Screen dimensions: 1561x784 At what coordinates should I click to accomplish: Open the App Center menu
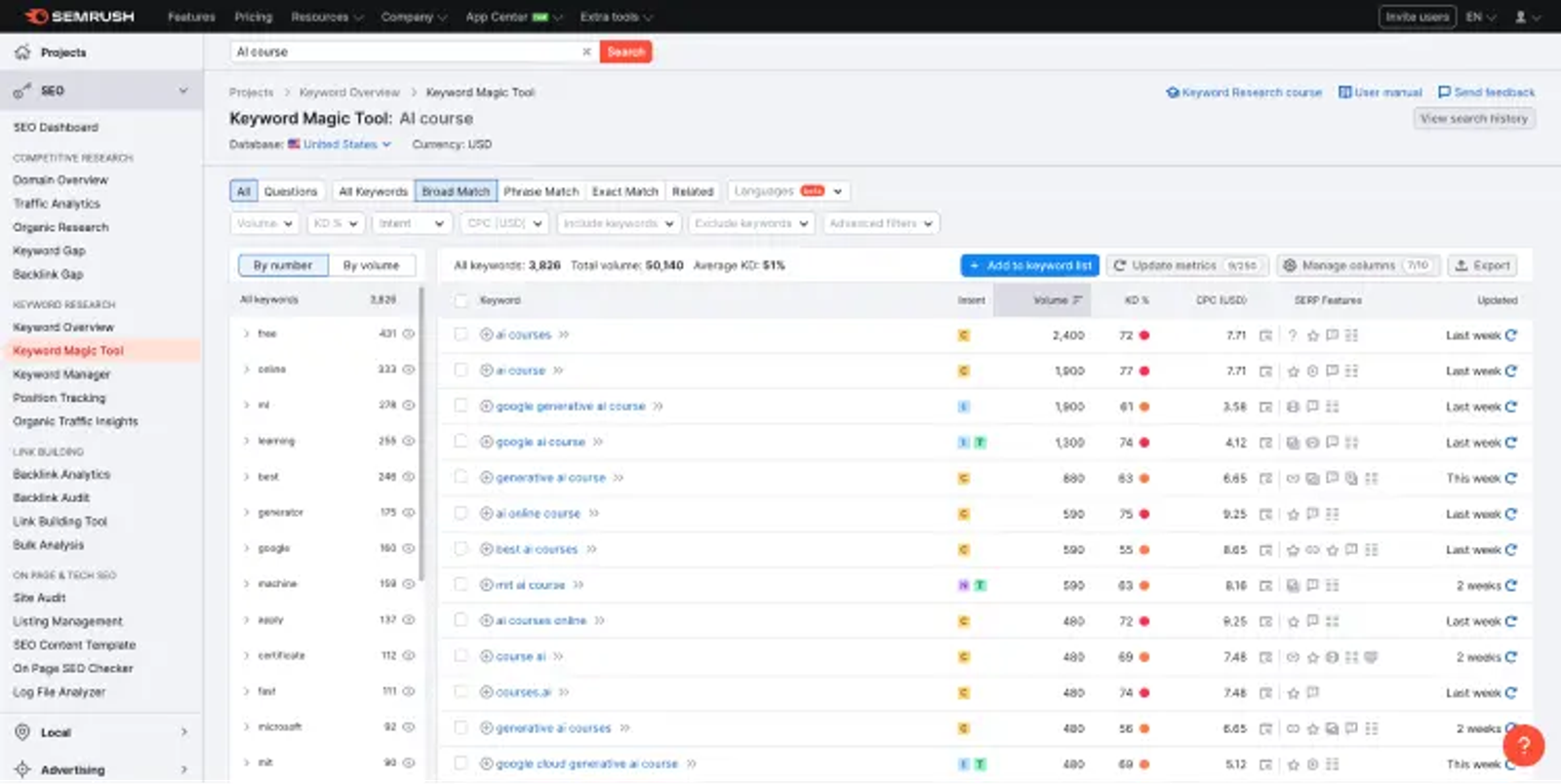(x=513, y=17)
